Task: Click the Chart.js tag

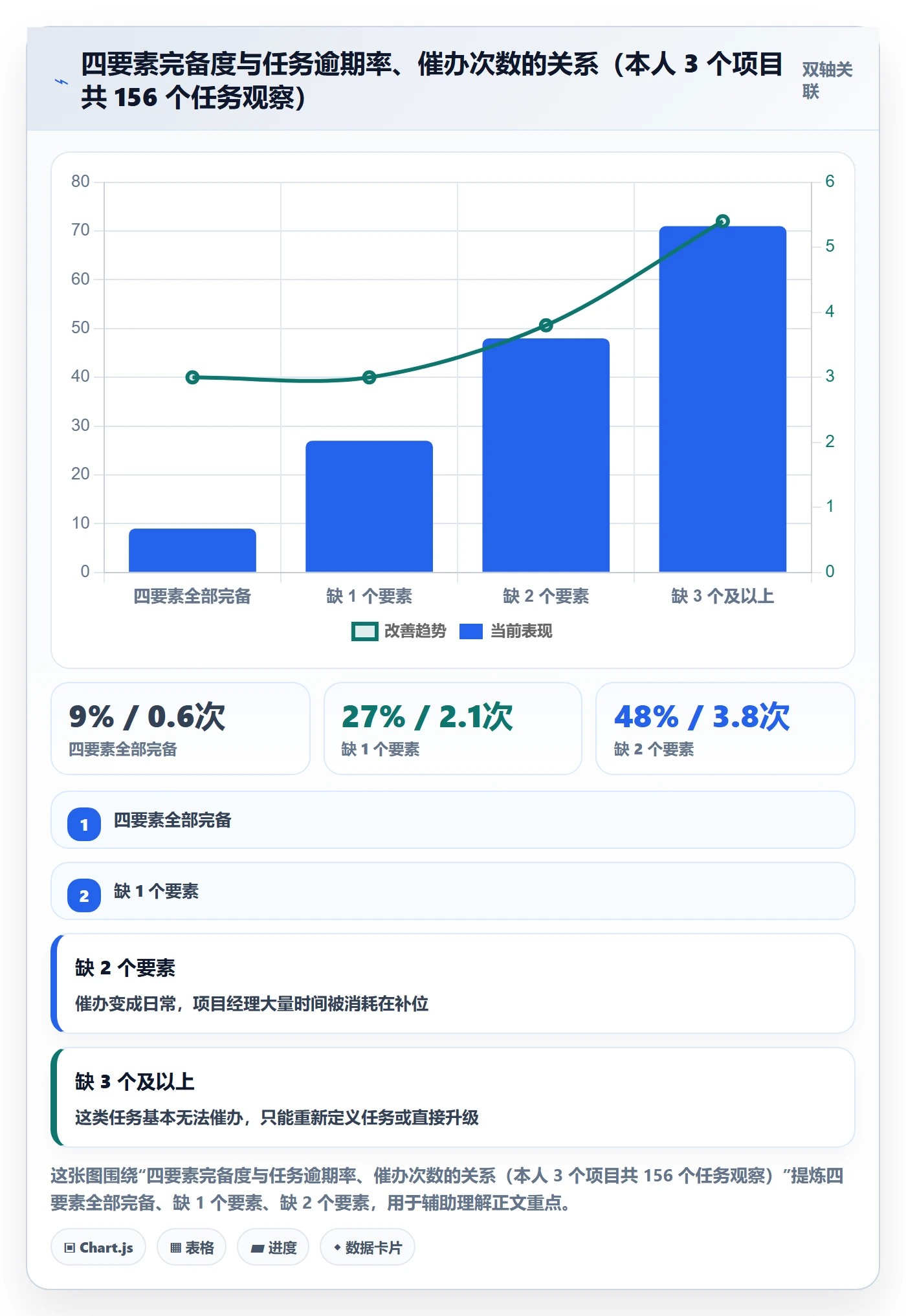Action: point(98,1247)
